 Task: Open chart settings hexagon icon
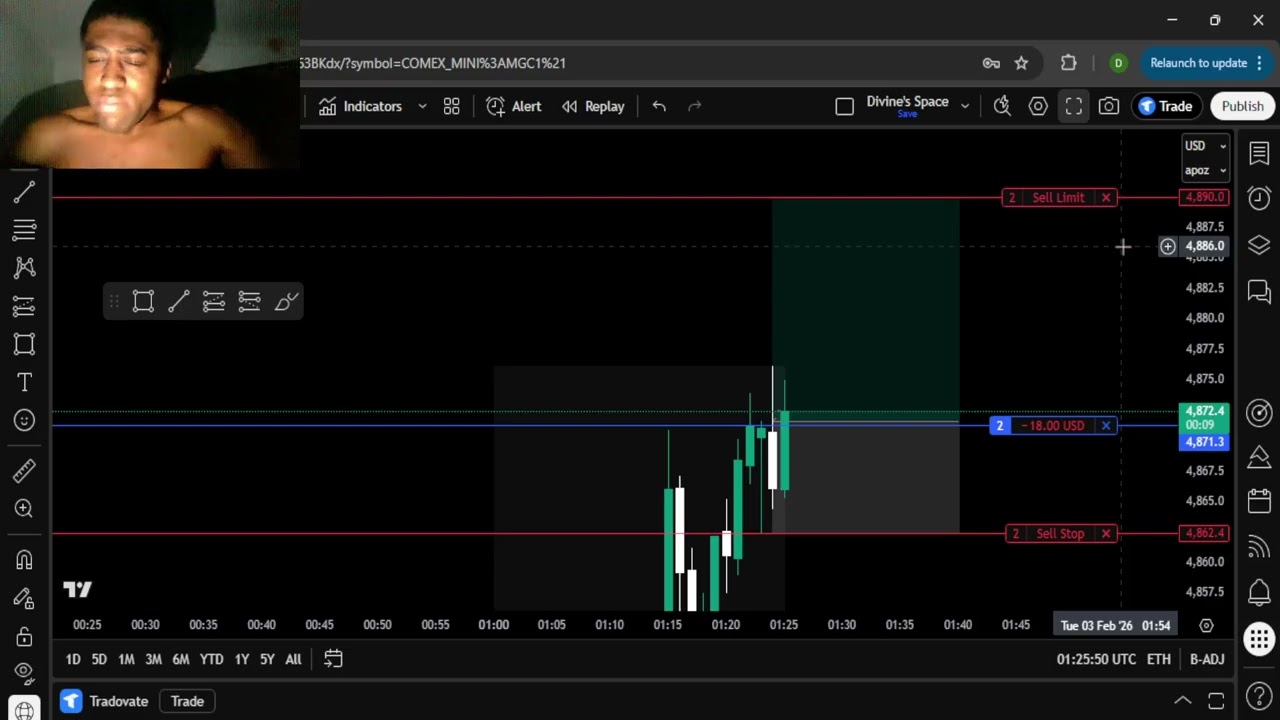[1038, 106]
